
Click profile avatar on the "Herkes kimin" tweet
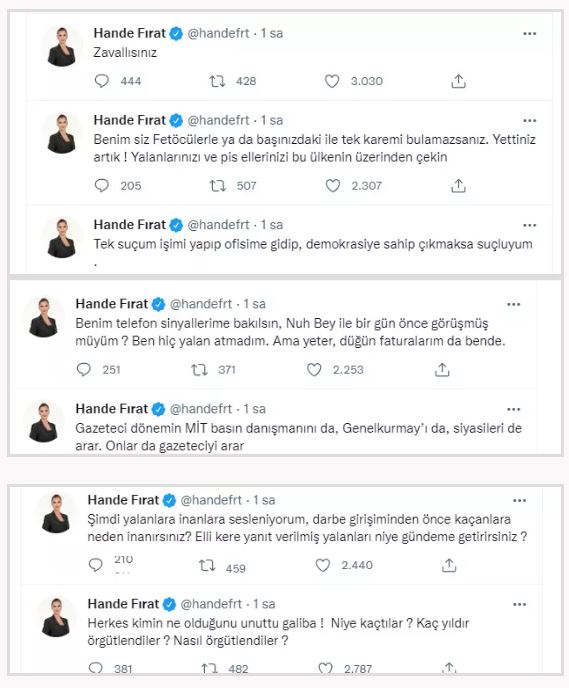pos(56,616)
